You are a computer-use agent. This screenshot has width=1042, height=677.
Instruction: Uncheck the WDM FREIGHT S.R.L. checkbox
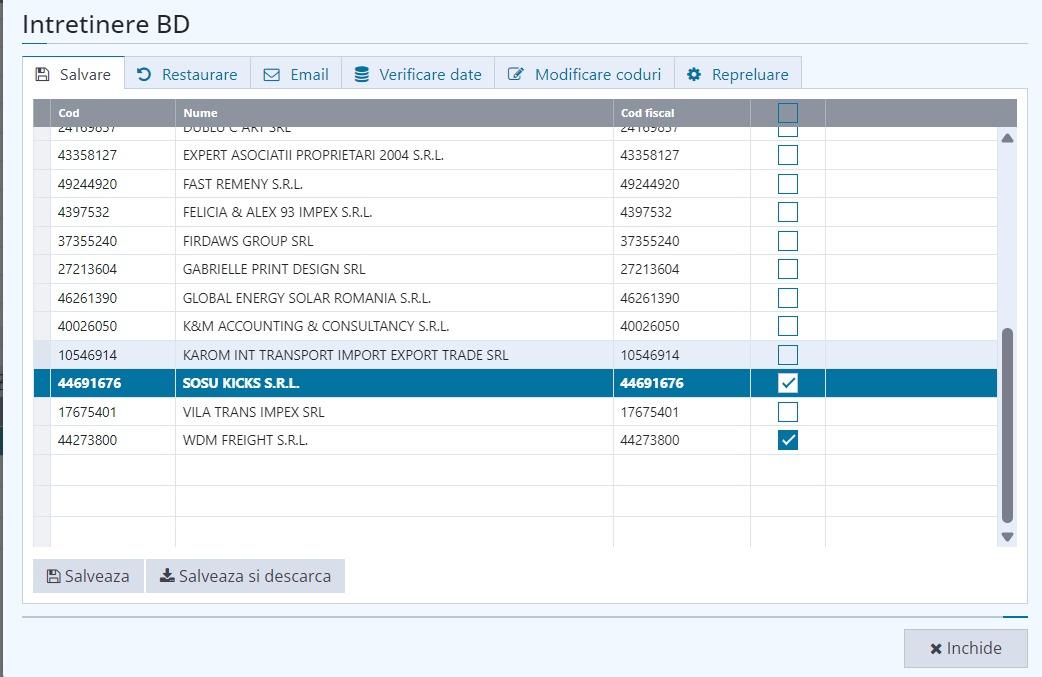point(787,440)
